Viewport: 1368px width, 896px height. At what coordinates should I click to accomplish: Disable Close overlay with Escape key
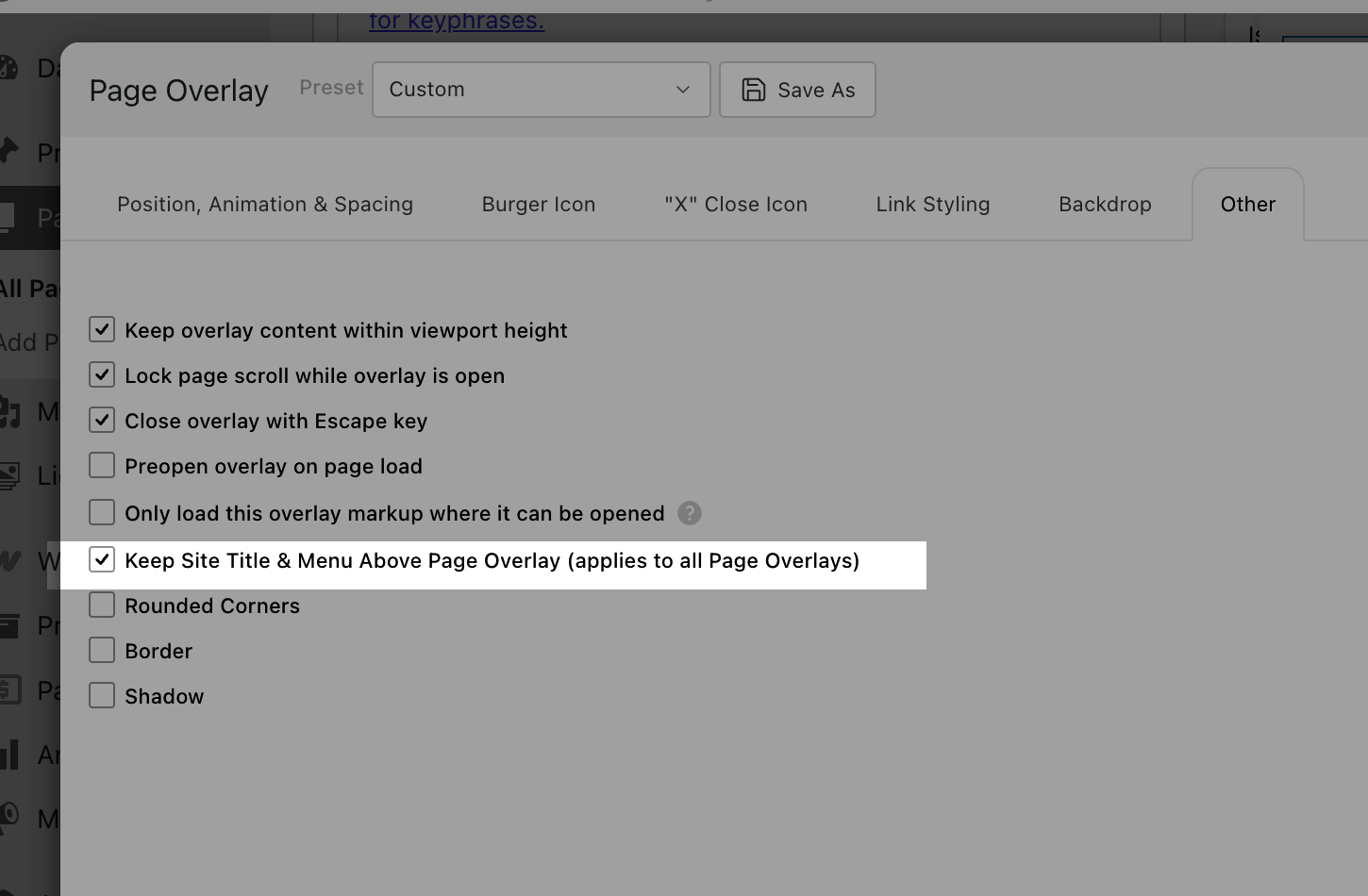tap(102, 420)
